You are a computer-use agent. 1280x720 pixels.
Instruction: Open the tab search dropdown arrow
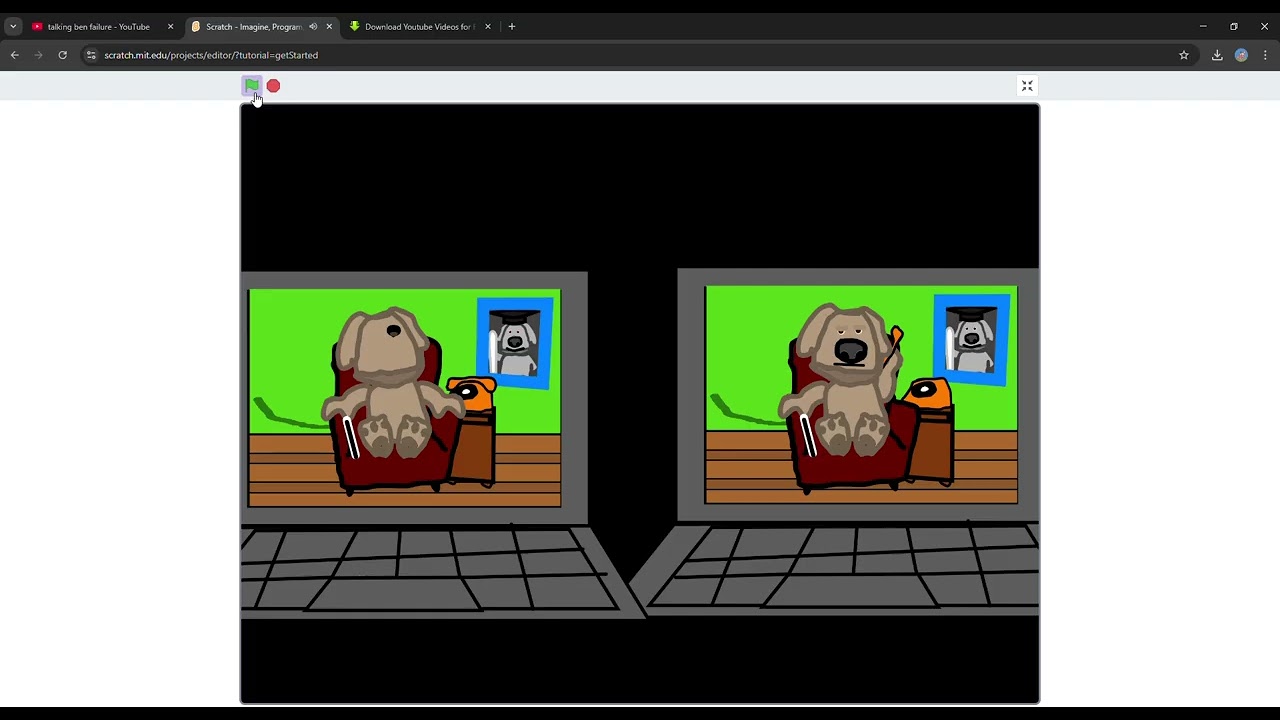tap(13, 27)
